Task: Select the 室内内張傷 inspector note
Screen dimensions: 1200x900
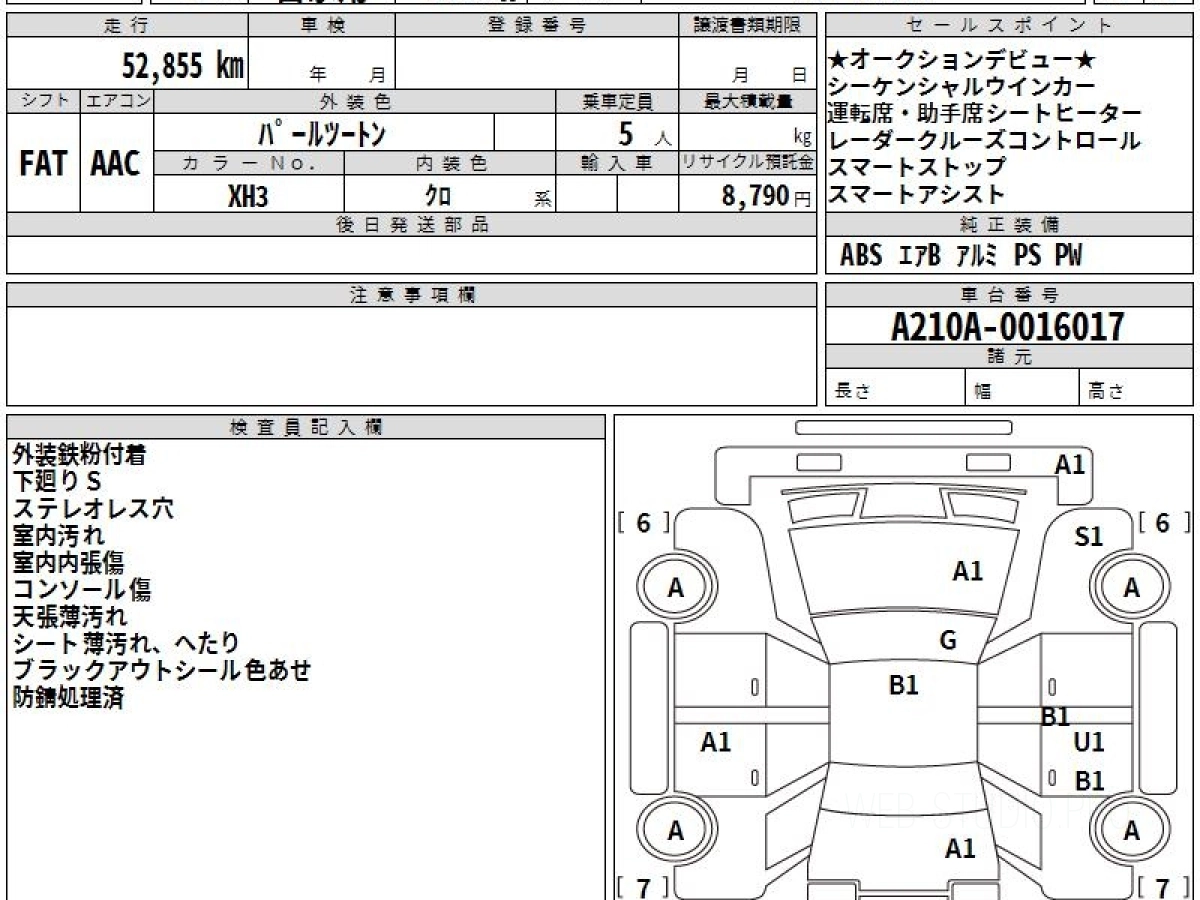Action: click(x=69, y=563)
